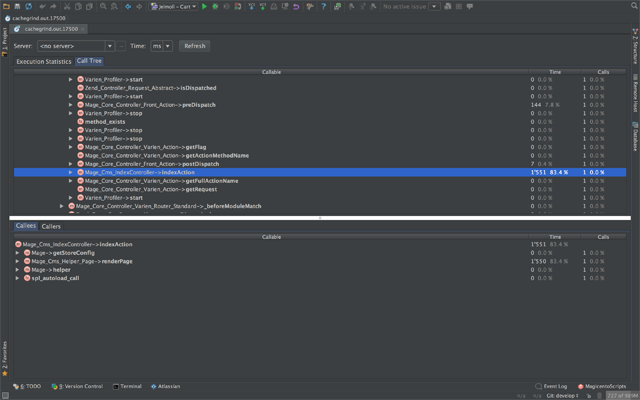Expand Mage_Cms_Helper_Page->renderPage in Callees

coord(17,261)
